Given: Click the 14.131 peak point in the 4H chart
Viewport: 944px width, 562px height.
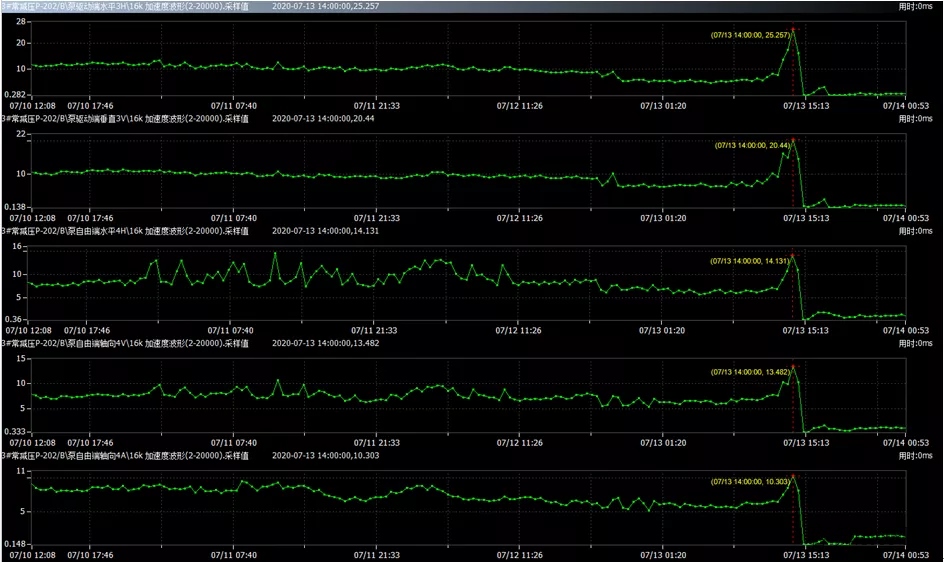Looking at the screenshot, I should click(794, 254).
